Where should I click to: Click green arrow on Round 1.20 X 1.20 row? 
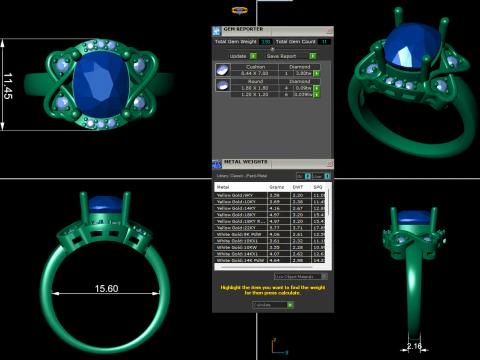click(317, 95)
